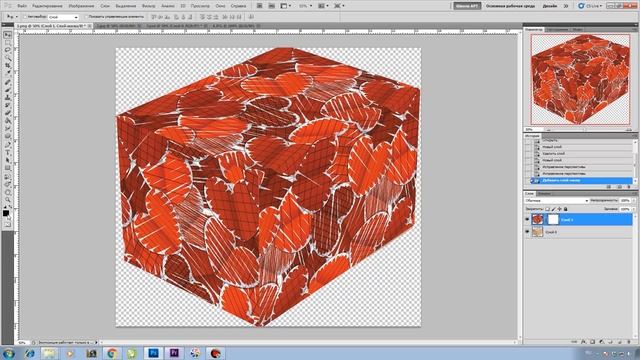Select the Pen tool

7,145
